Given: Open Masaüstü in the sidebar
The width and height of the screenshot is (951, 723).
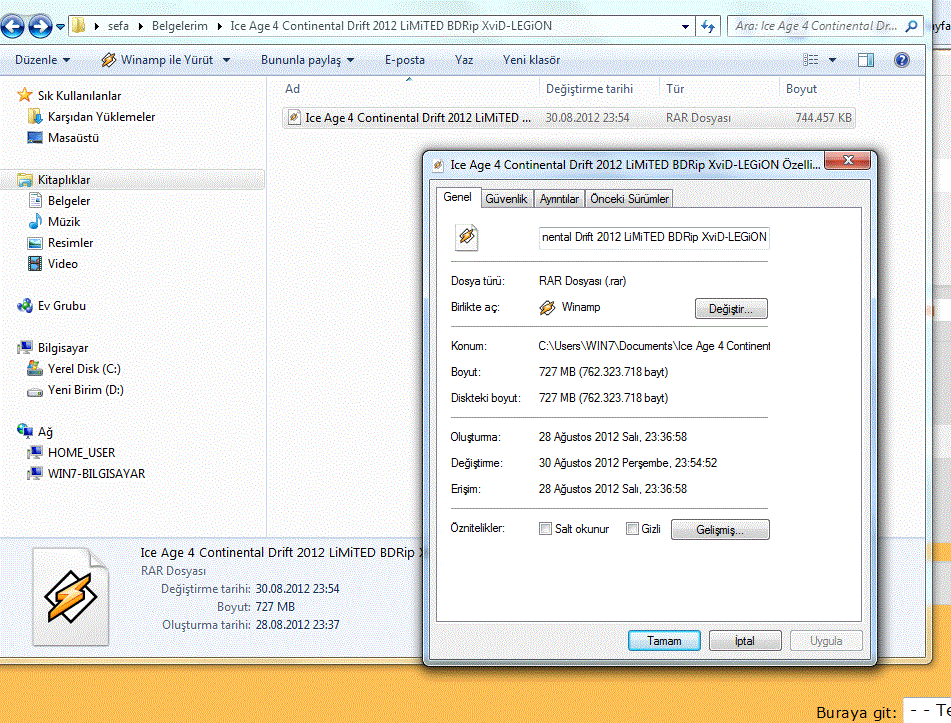Looking at the screenshot, I should point(63,138).
